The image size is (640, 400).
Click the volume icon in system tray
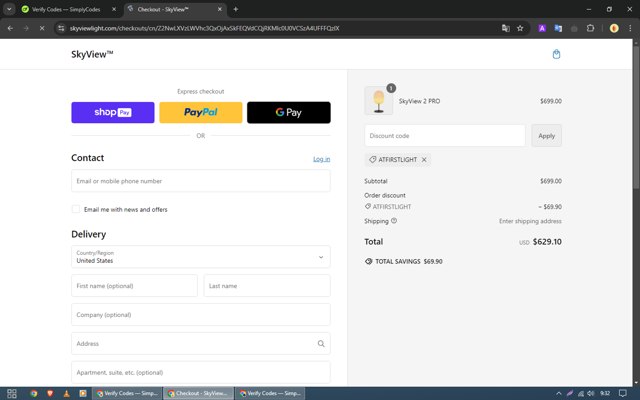tap(591, 393)
